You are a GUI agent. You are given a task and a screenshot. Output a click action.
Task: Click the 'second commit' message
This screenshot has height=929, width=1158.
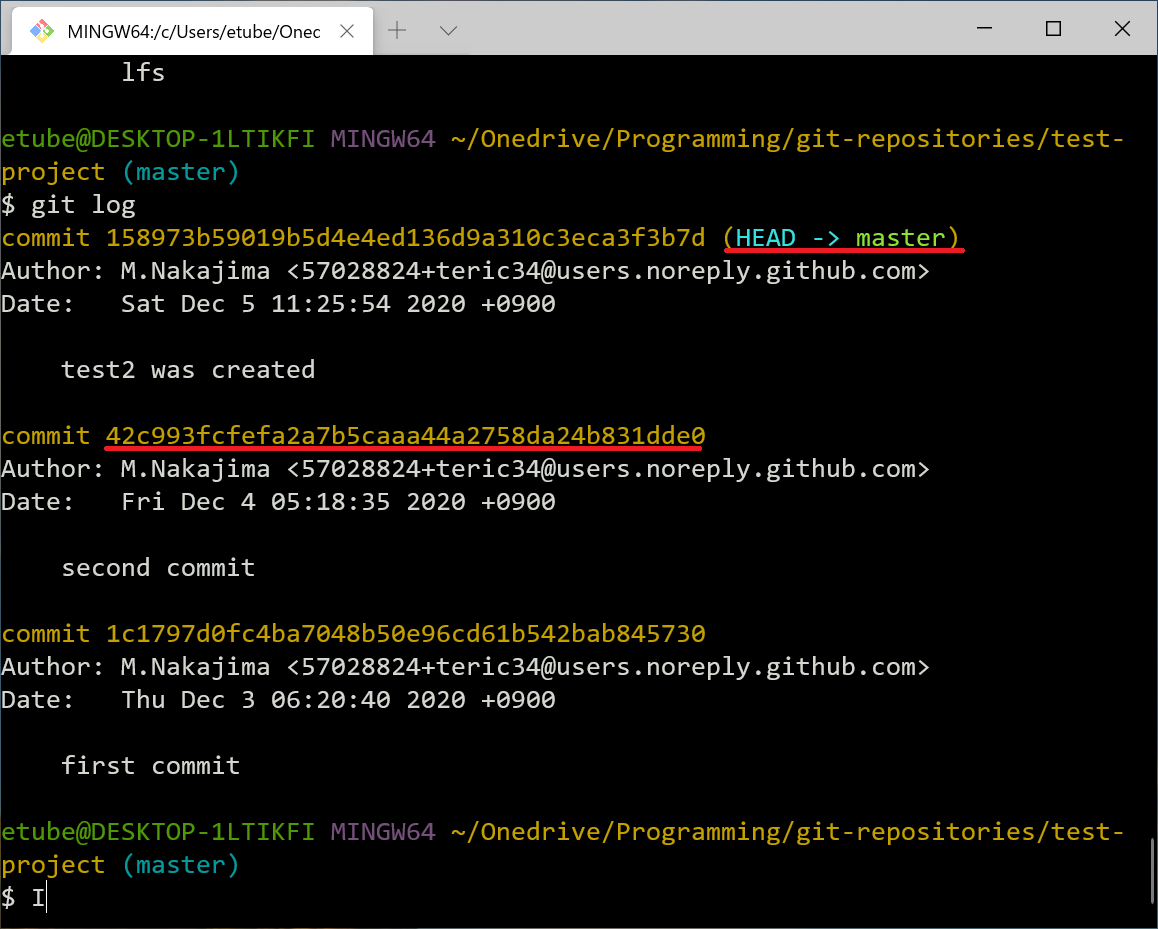[158, 567]
